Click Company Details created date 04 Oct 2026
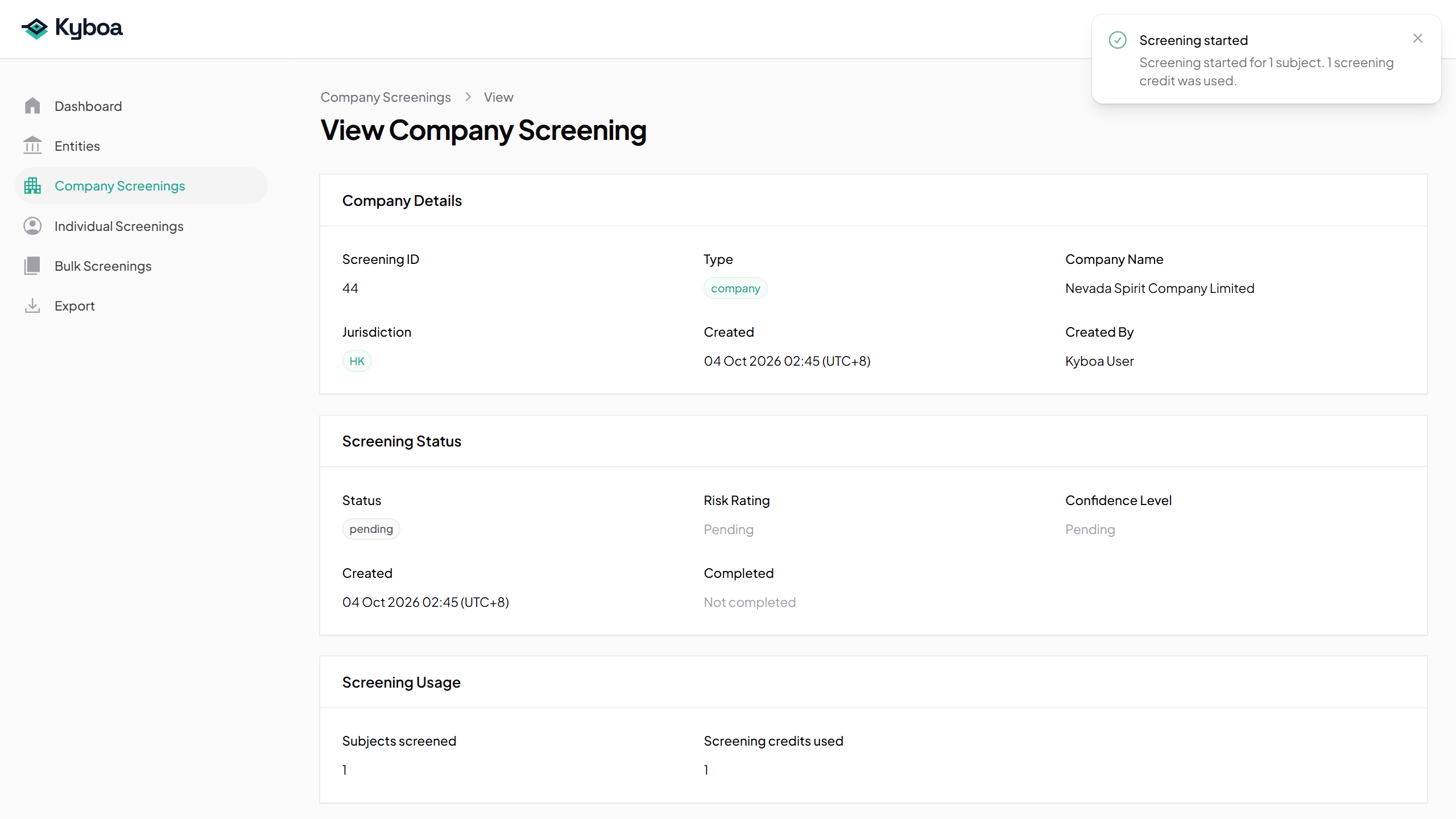The height and width of the screenshot is (819, 1456). pos(787,361)
